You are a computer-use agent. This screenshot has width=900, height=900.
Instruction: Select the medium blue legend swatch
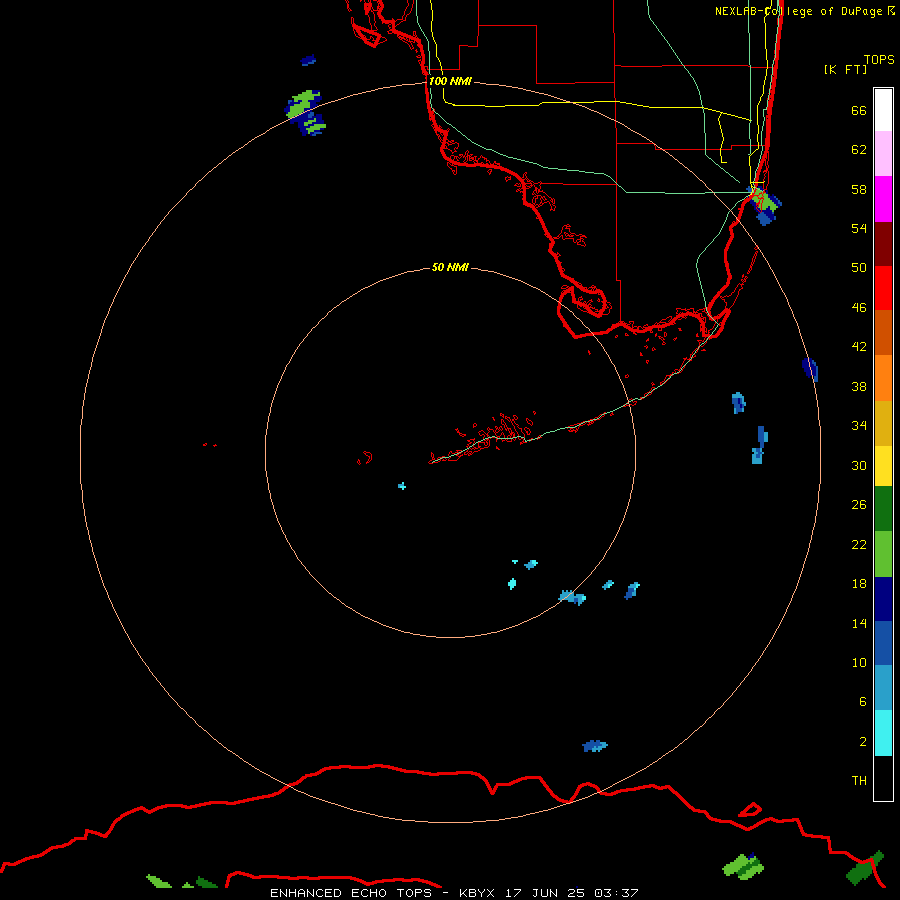pos(883,643)
